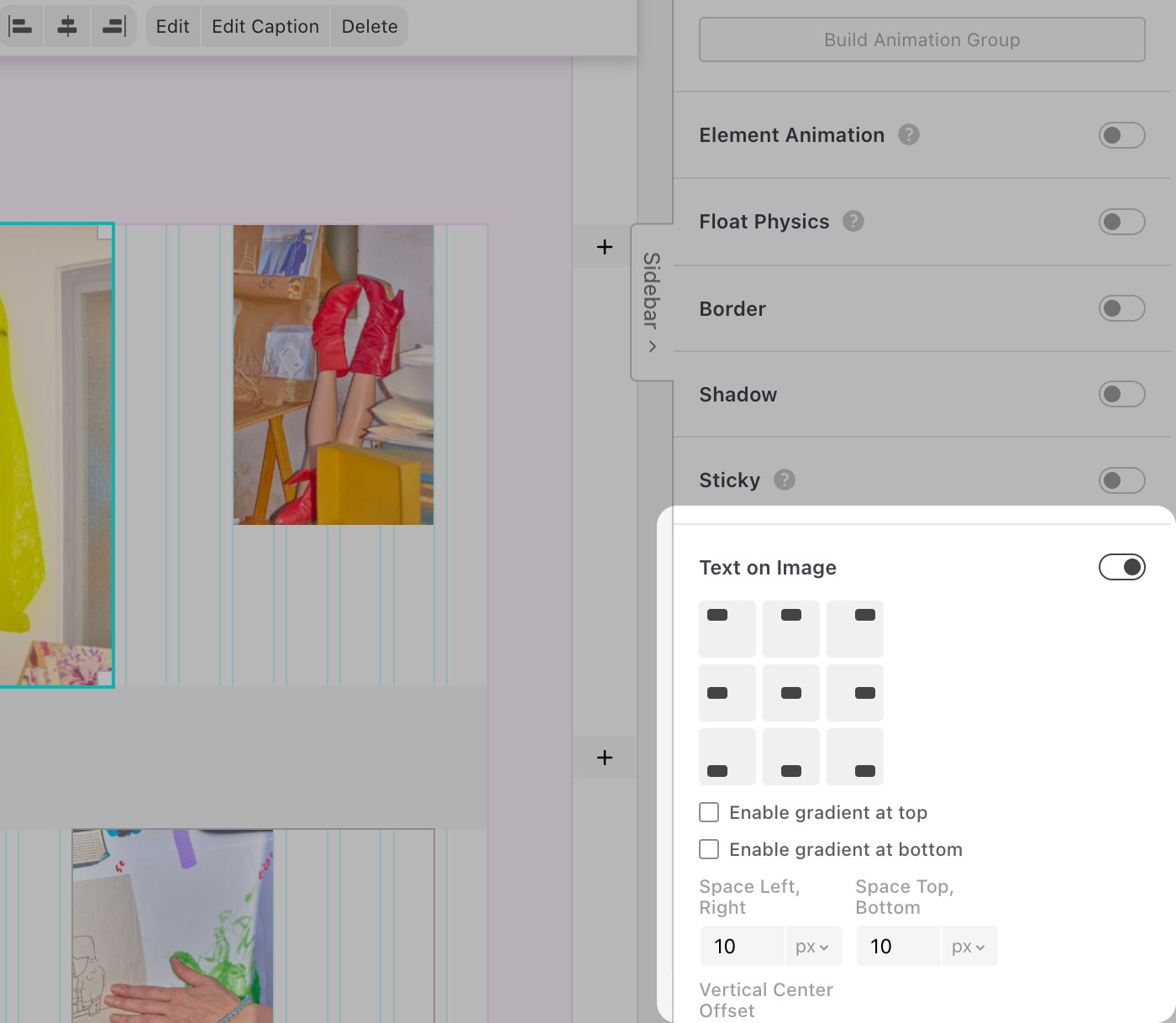Focus Space Top, Bottom value field

coord(898,946)
